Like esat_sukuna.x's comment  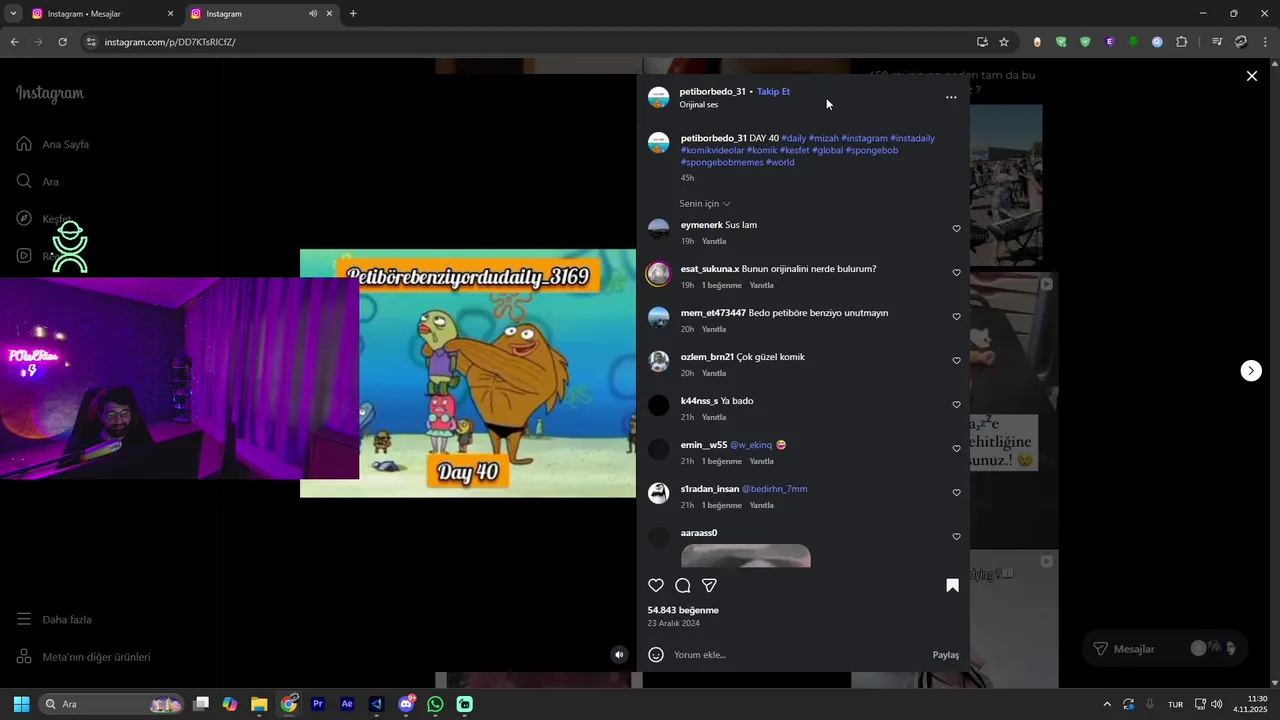[956, 273]
